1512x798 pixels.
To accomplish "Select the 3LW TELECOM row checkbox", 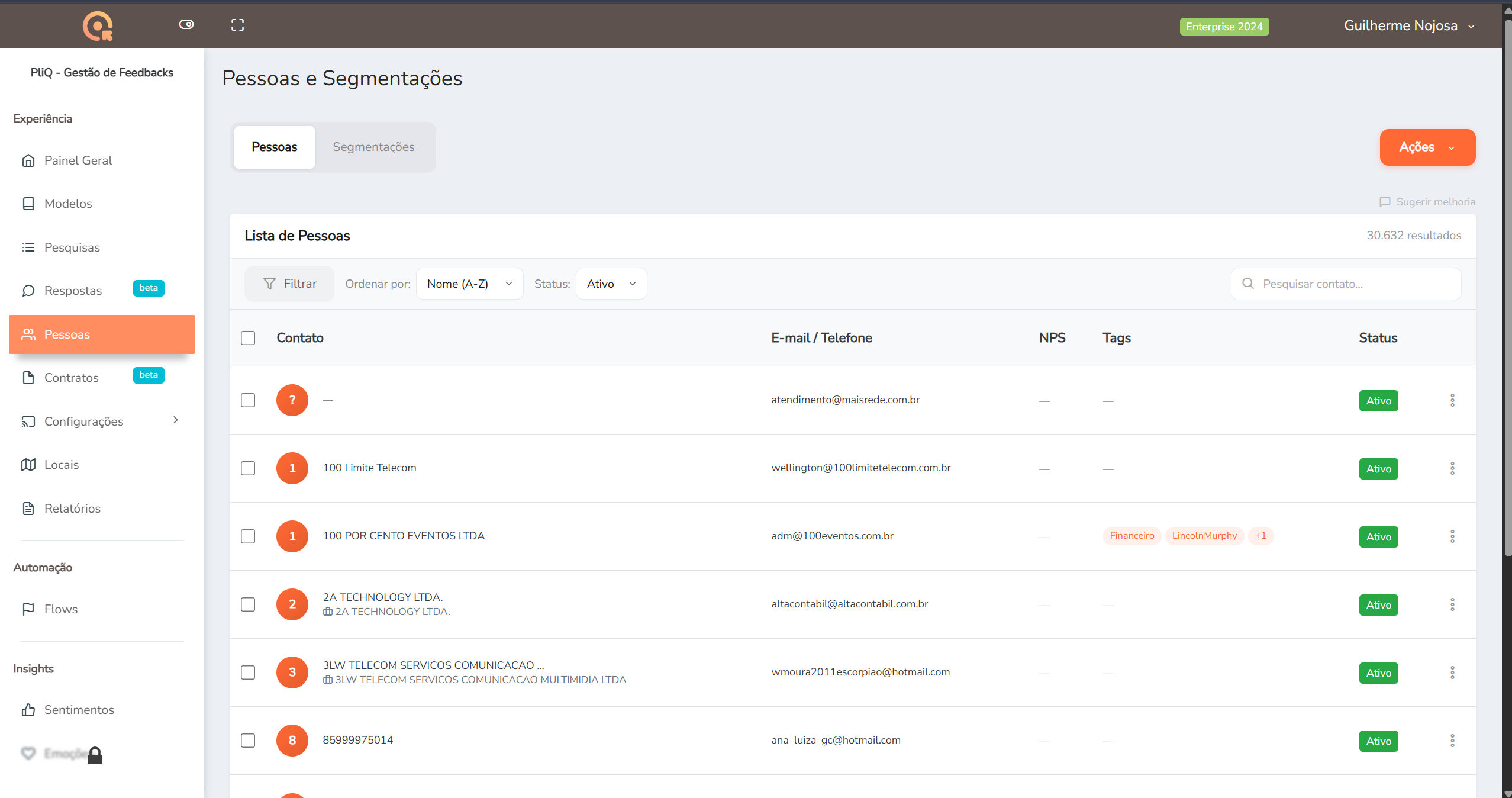I will 248,672.
